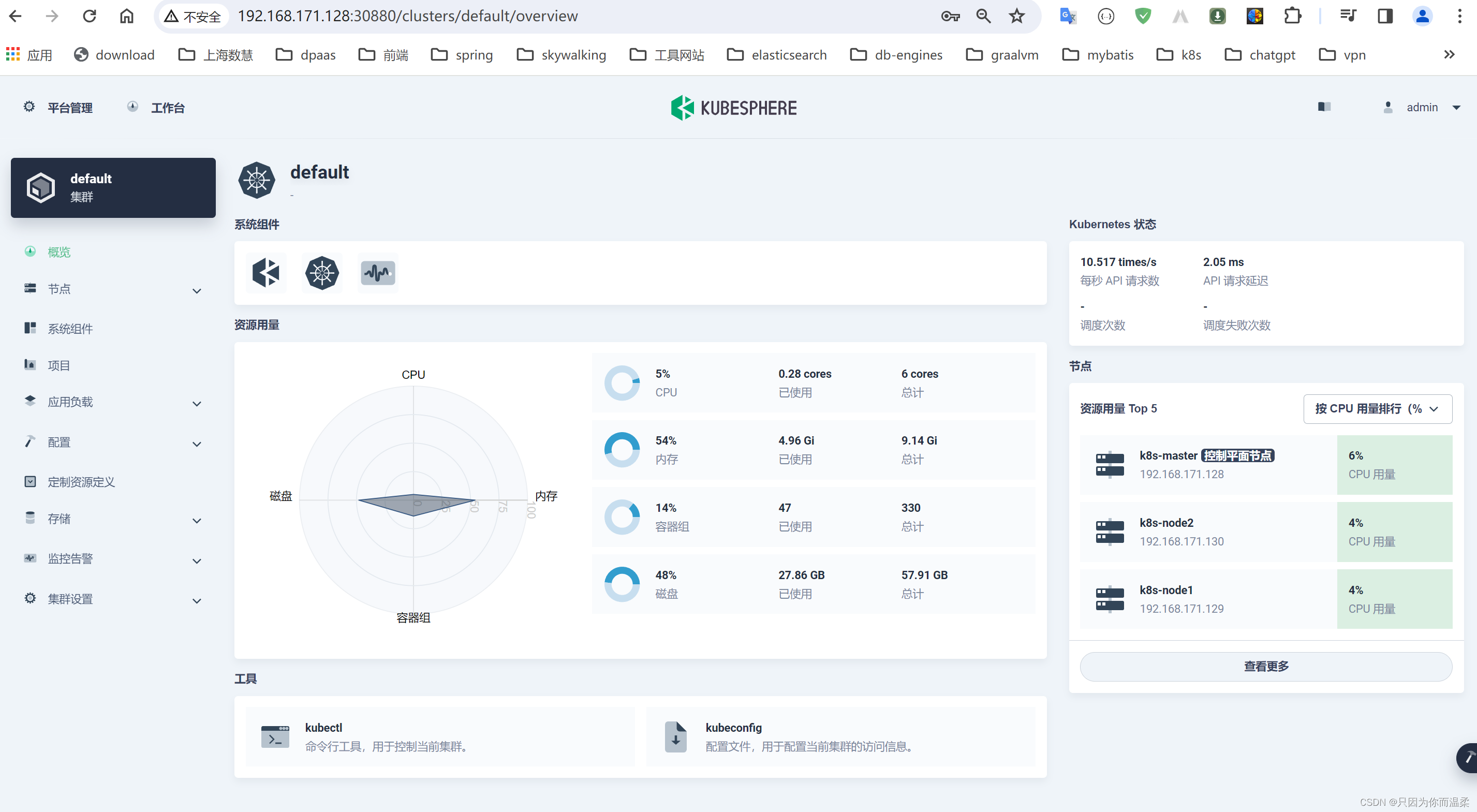
Task: Click the documentation book icon in header
Action: 1324,107
